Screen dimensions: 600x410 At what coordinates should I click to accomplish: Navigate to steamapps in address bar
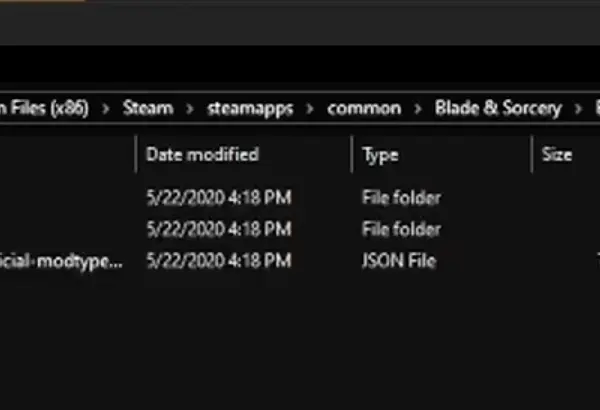tap(250, 109)
